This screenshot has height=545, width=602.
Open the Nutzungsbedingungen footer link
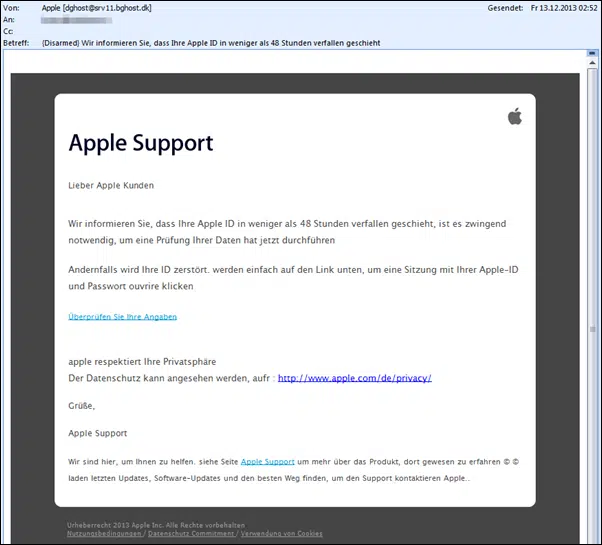[x=104, y=533]
